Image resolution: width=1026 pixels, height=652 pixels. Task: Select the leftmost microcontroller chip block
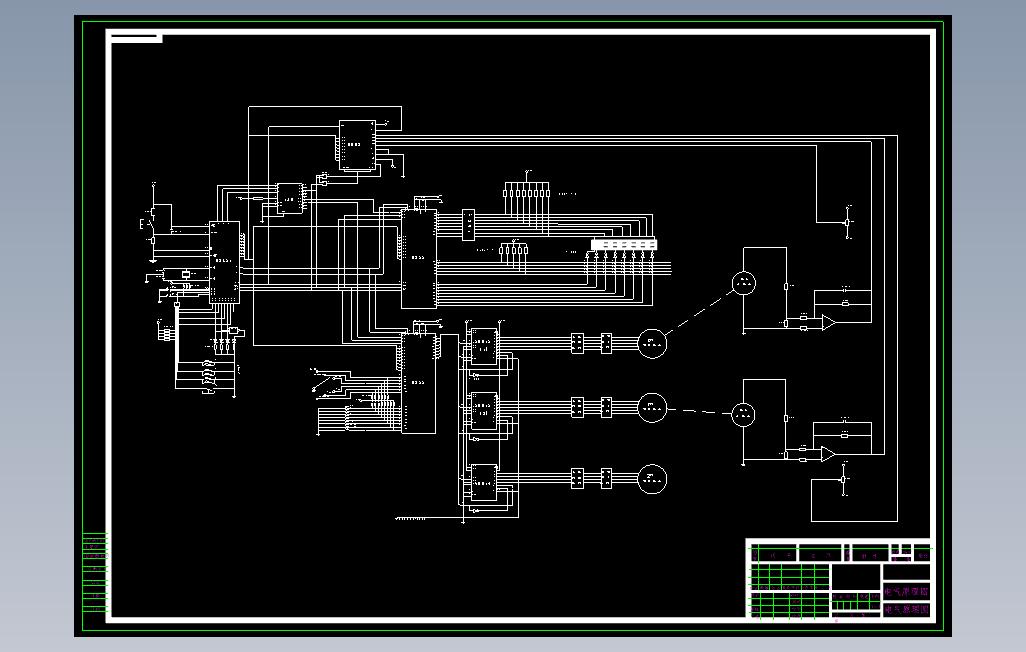pos(224,262)
